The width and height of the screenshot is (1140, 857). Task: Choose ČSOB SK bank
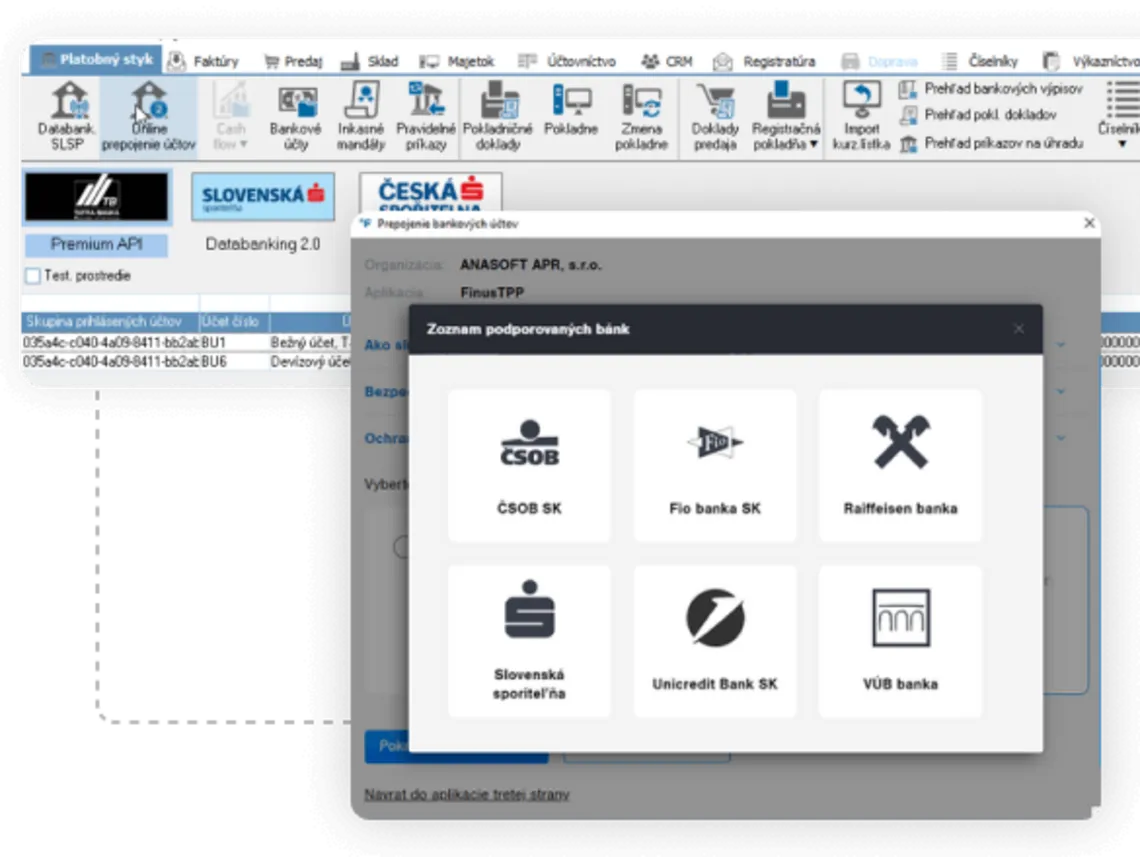coord(529,466)
